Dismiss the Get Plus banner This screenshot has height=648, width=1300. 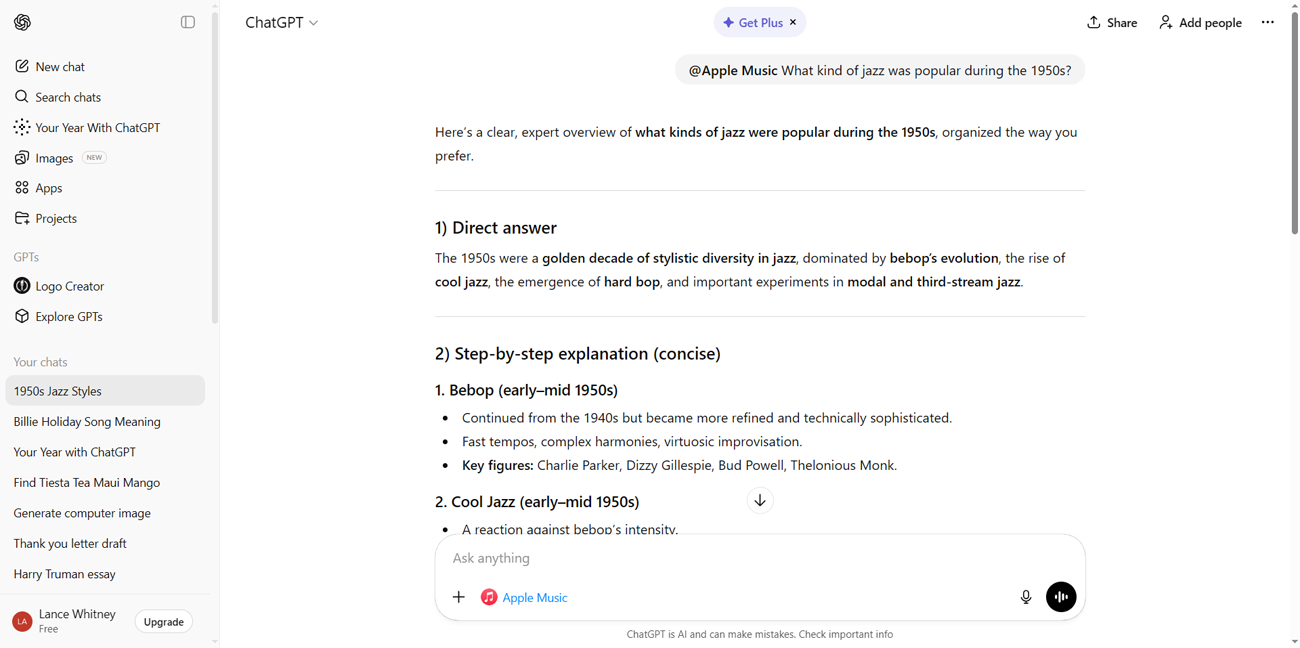tap(793, 22)
